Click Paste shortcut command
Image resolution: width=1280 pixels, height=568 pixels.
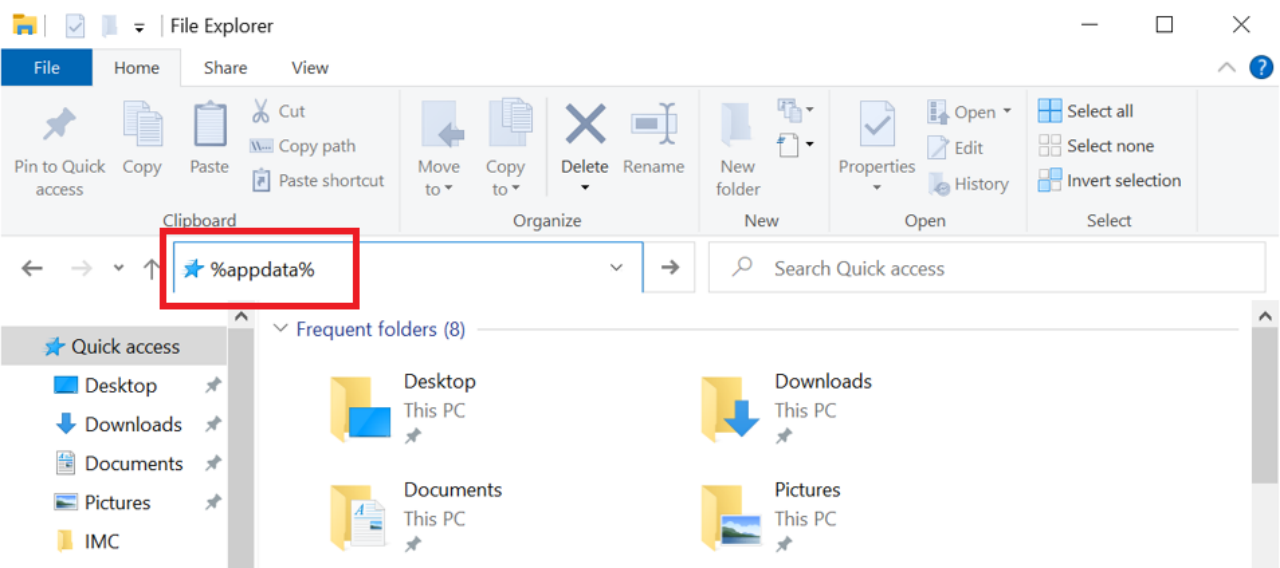(x=318, y=181)
